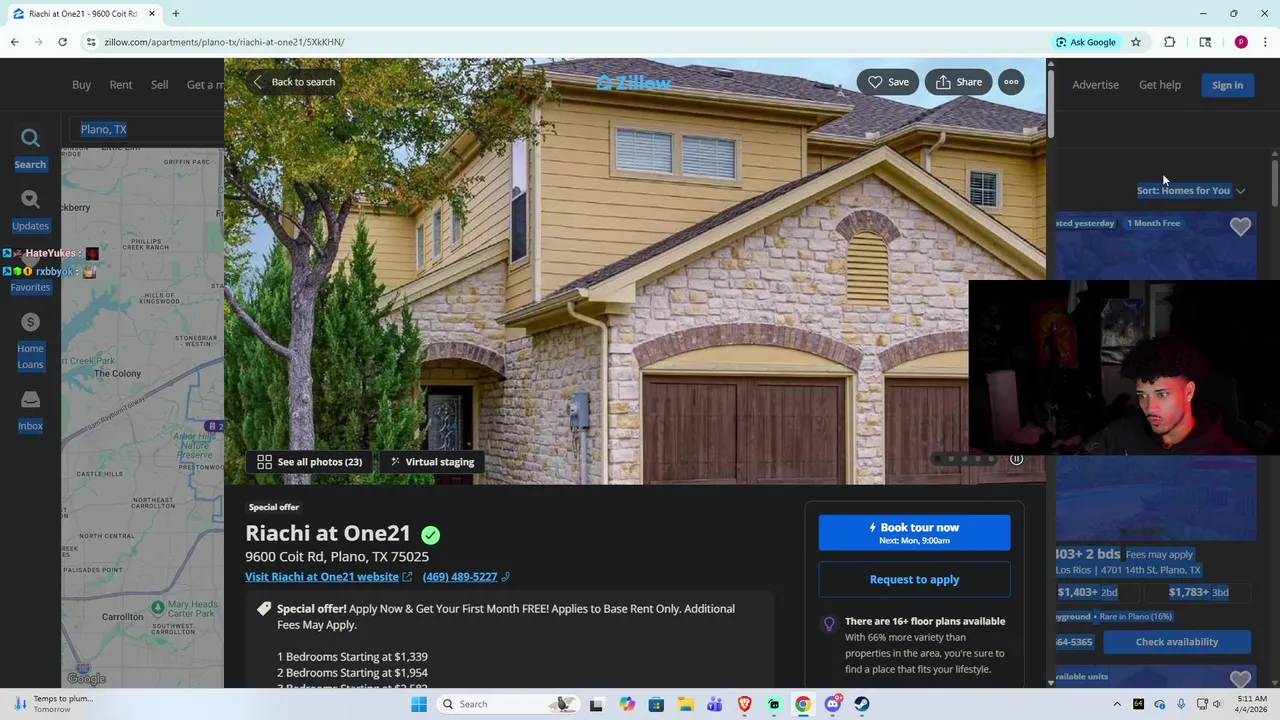Viewport: 1280px width, 720px height.
Task: Call the (469) 489-5227 phone link
Action: (466, 577)
